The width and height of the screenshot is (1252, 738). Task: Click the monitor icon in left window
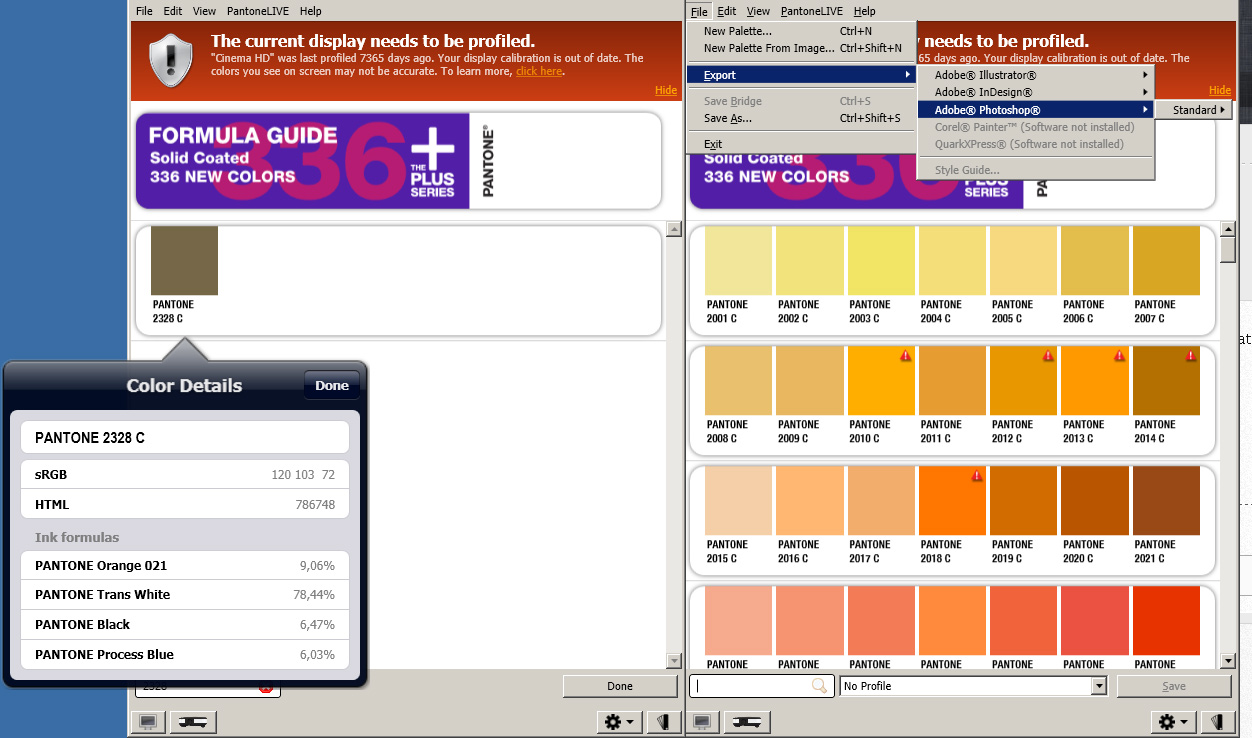click(x=148, y=721)
